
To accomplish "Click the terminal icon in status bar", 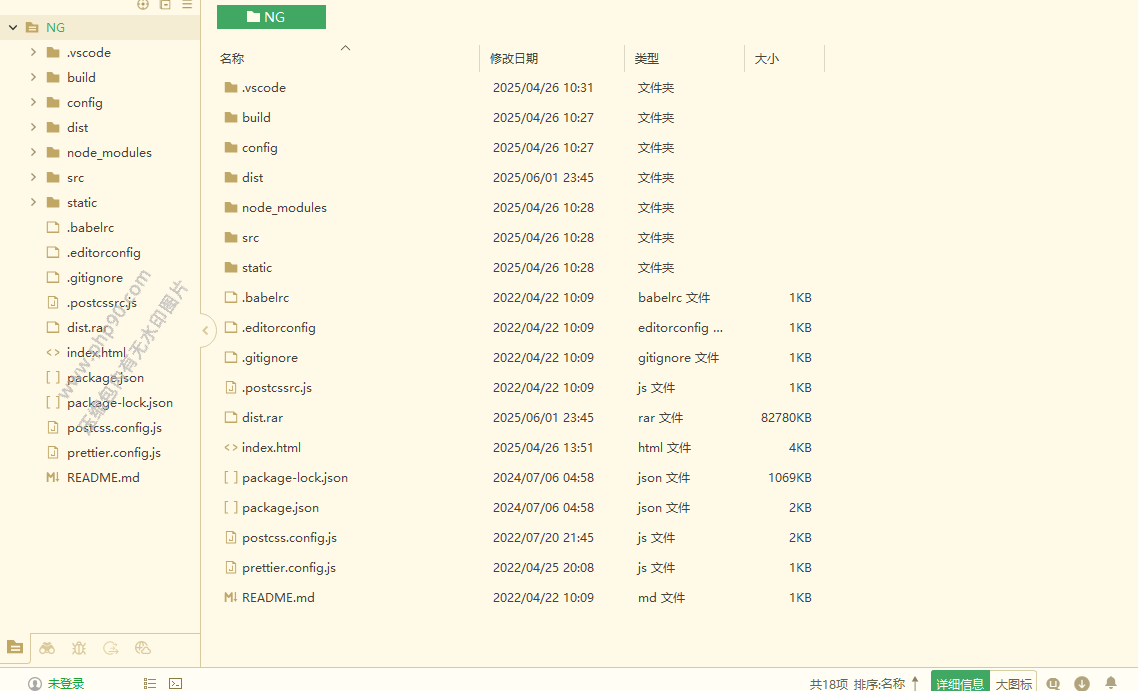I will click(x=175, y=684).
